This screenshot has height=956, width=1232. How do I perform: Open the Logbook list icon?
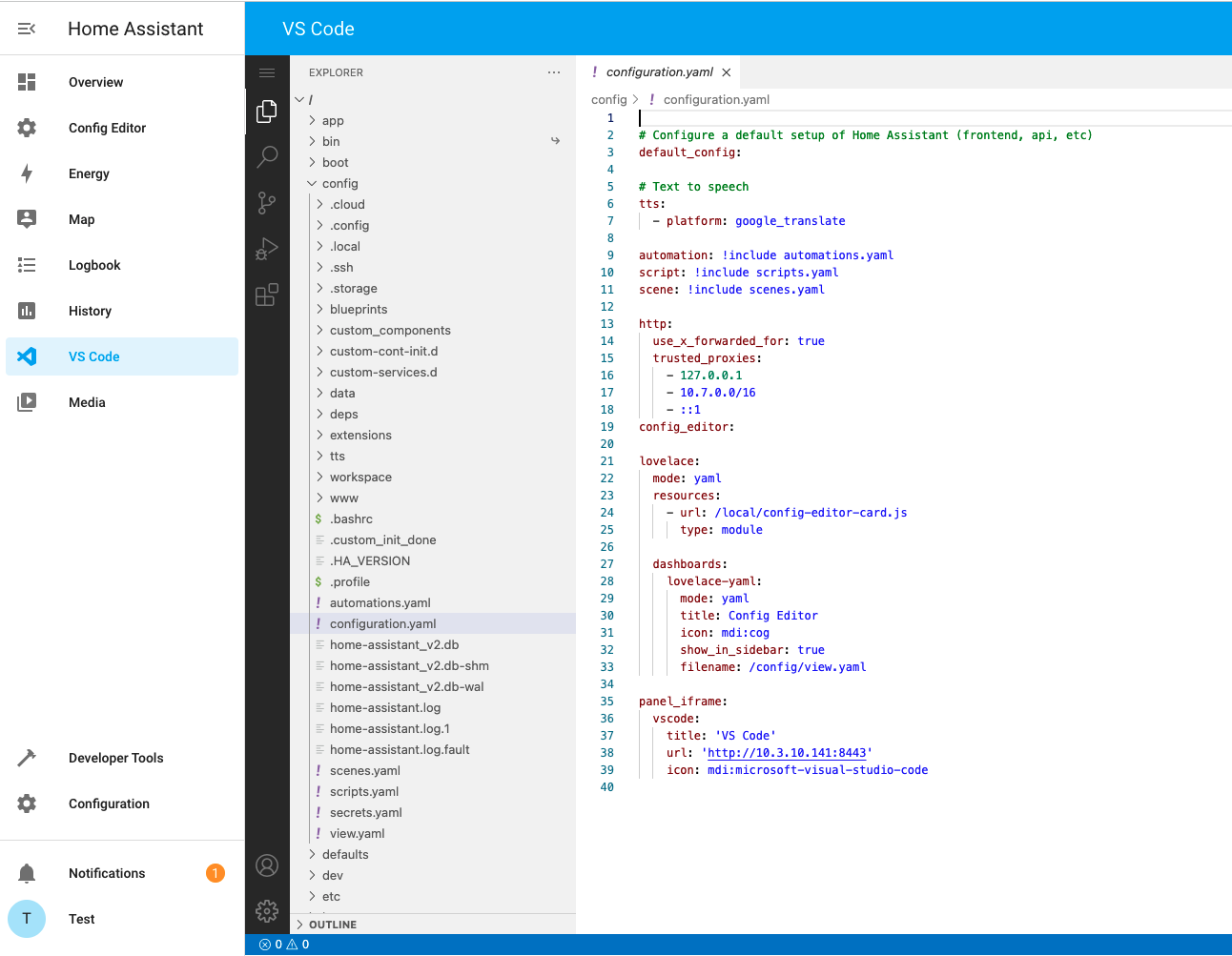[x=27, y=265]
